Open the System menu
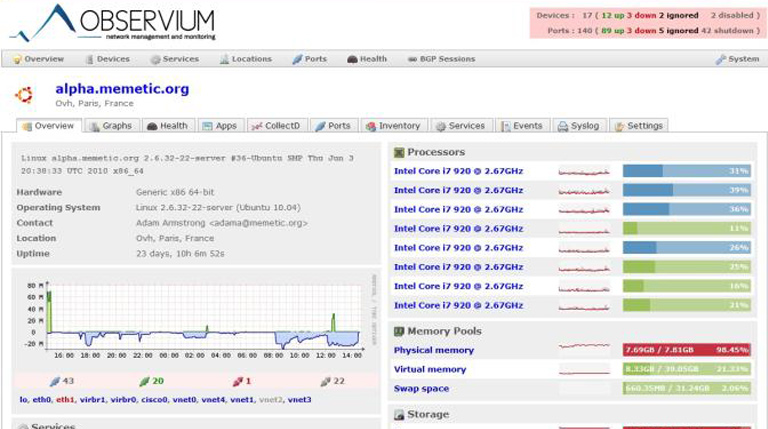This screenshot has width=768, height=429. (737, 59)
